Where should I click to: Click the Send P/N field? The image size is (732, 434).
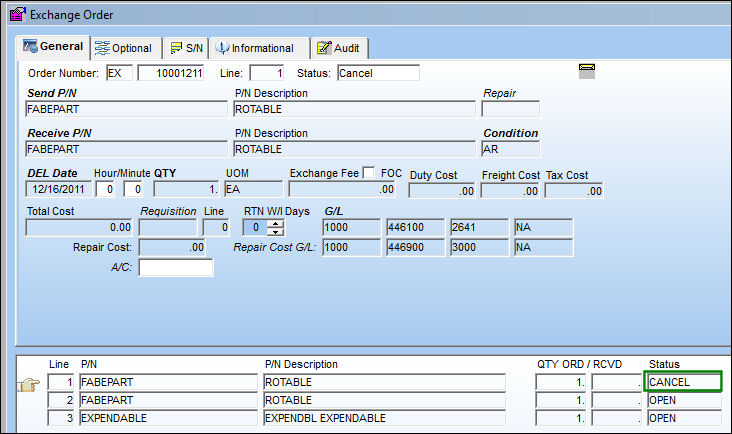click(x=127, y=109)
